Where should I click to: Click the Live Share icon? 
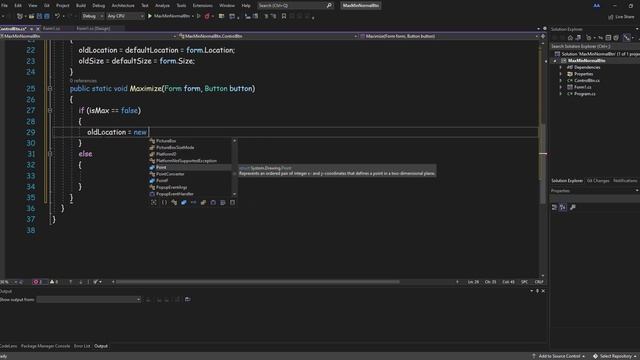click(611, 17)
